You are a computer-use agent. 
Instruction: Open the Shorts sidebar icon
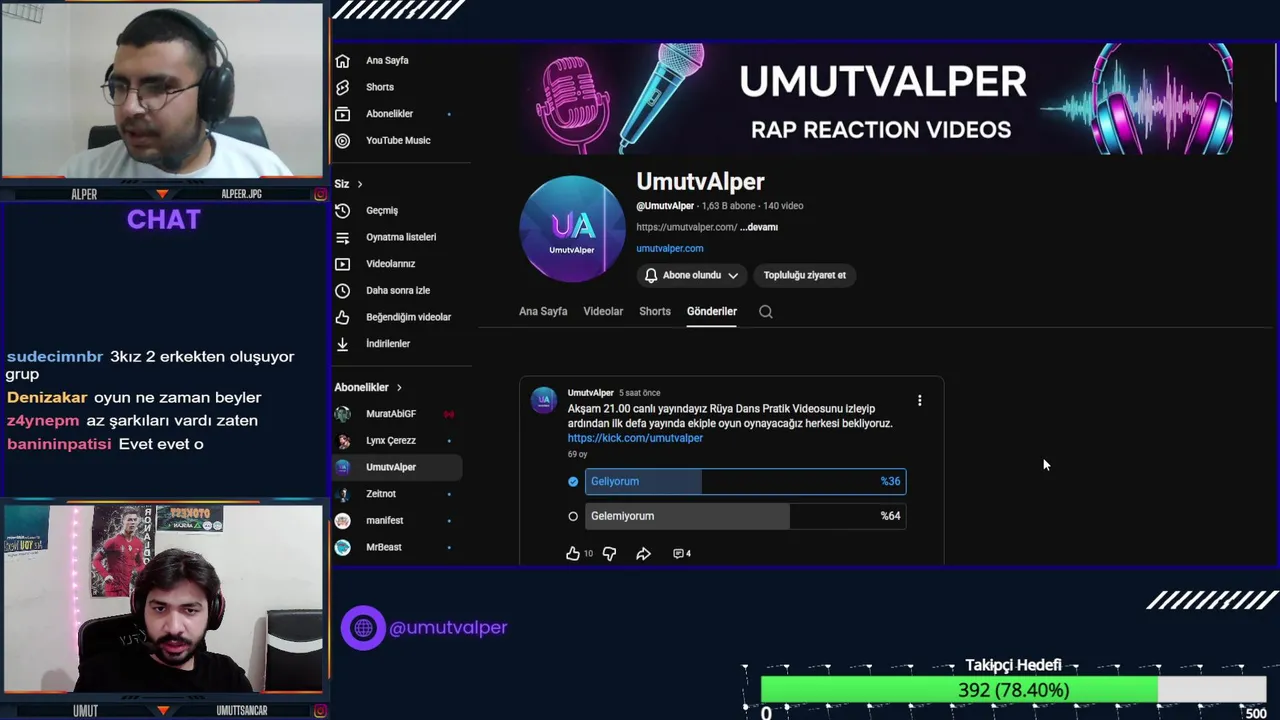tap(342, 87)
